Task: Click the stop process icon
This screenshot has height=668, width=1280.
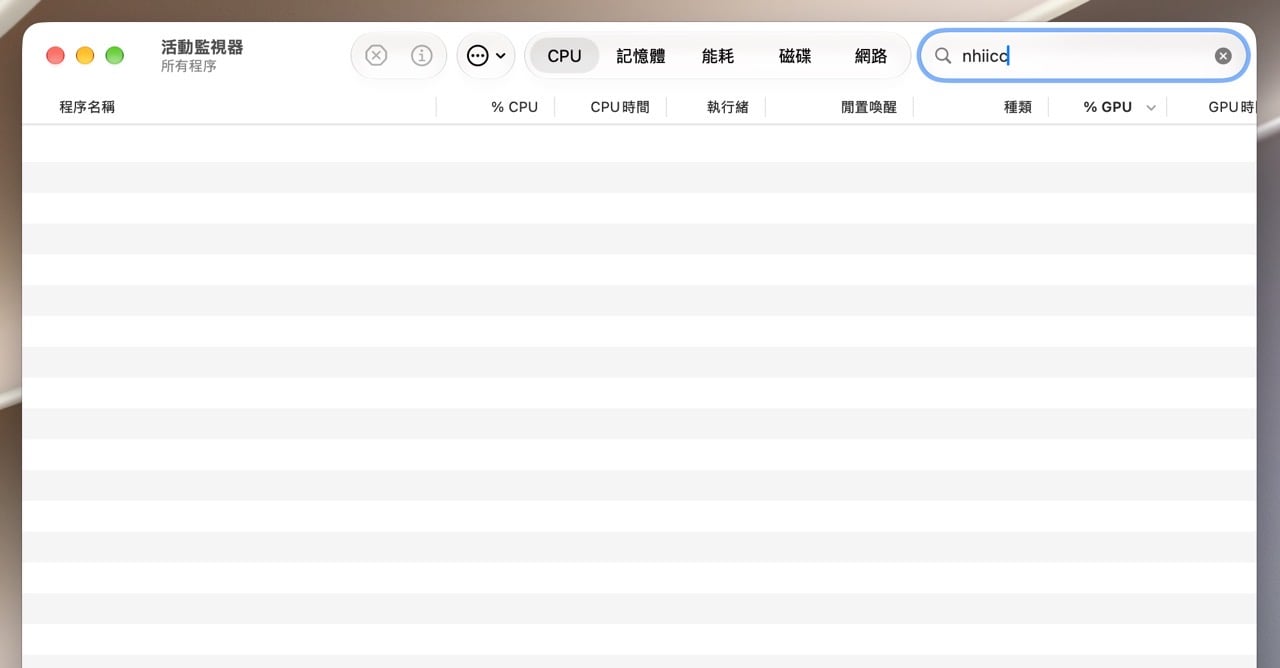Action: point(376,56)
